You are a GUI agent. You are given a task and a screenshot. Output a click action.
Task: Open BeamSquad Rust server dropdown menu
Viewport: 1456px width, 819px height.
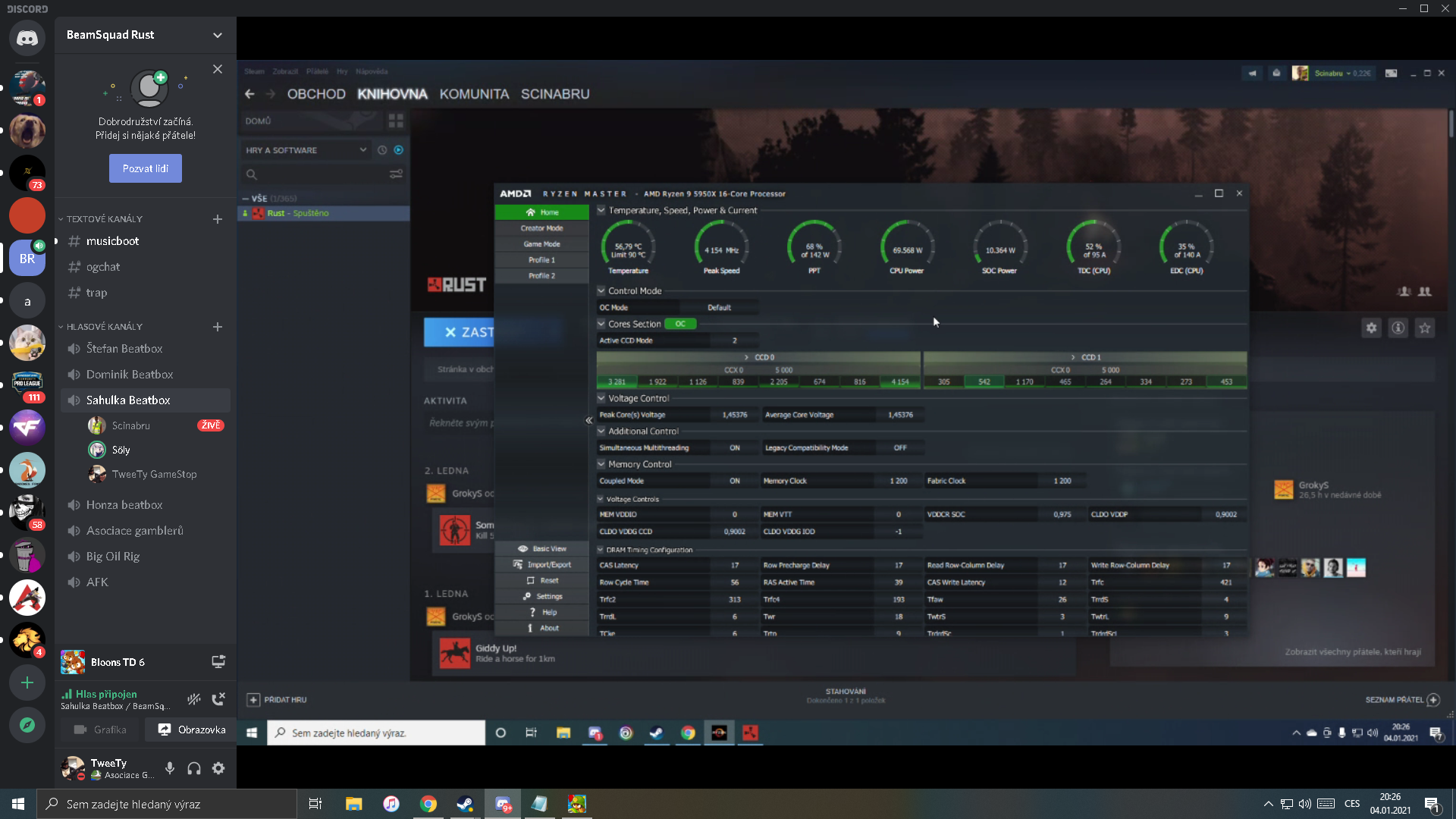218,35
